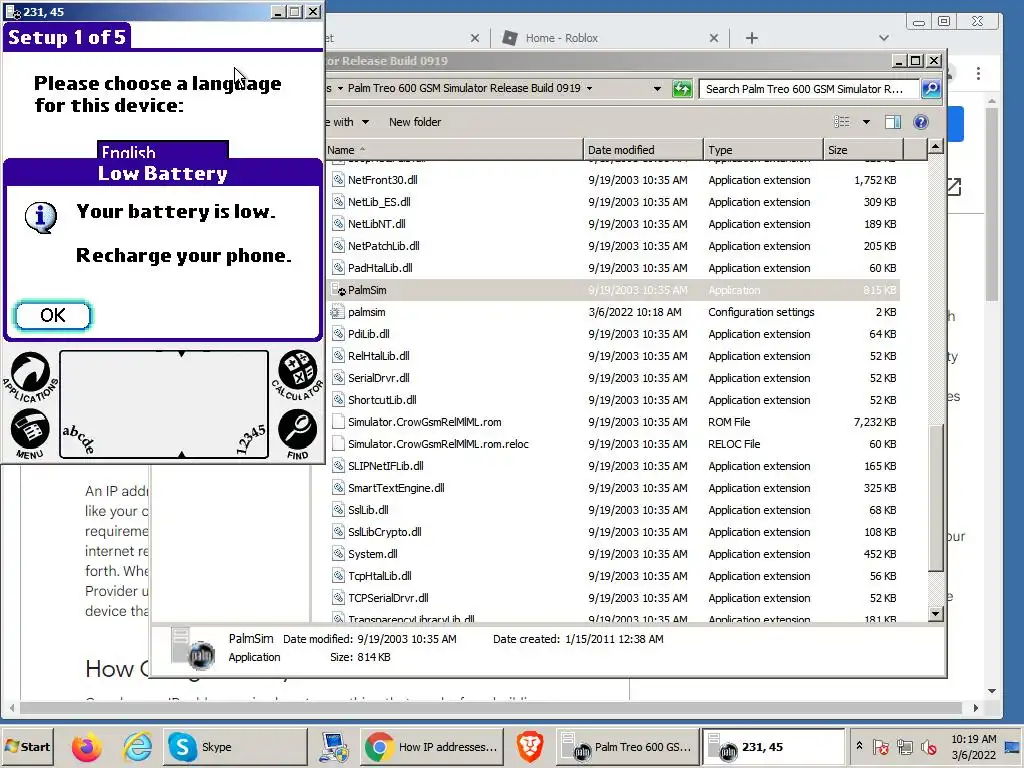The height and width of the screenshot is (768, 1024).
Task: Select the PalmSim application row
Action: pyautogui.click(x=614, y=290)
